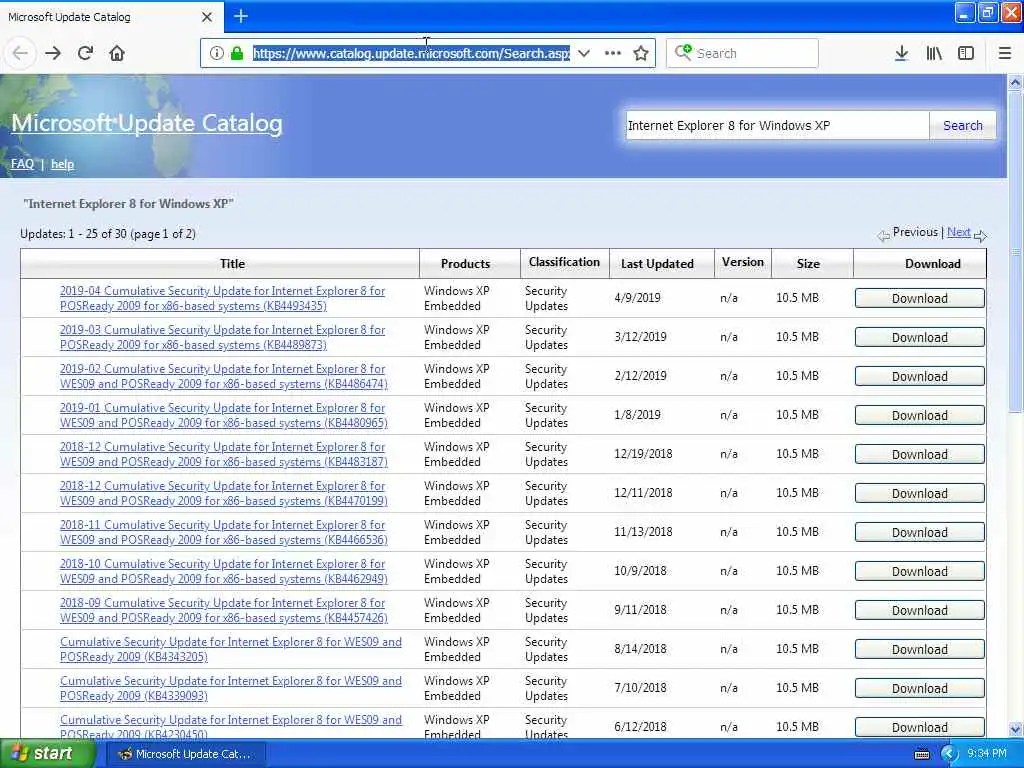The height and width of the screenshot is (768, 1024).
Task: Open the downloads arrow icon
Action: (x=901, y=53)
